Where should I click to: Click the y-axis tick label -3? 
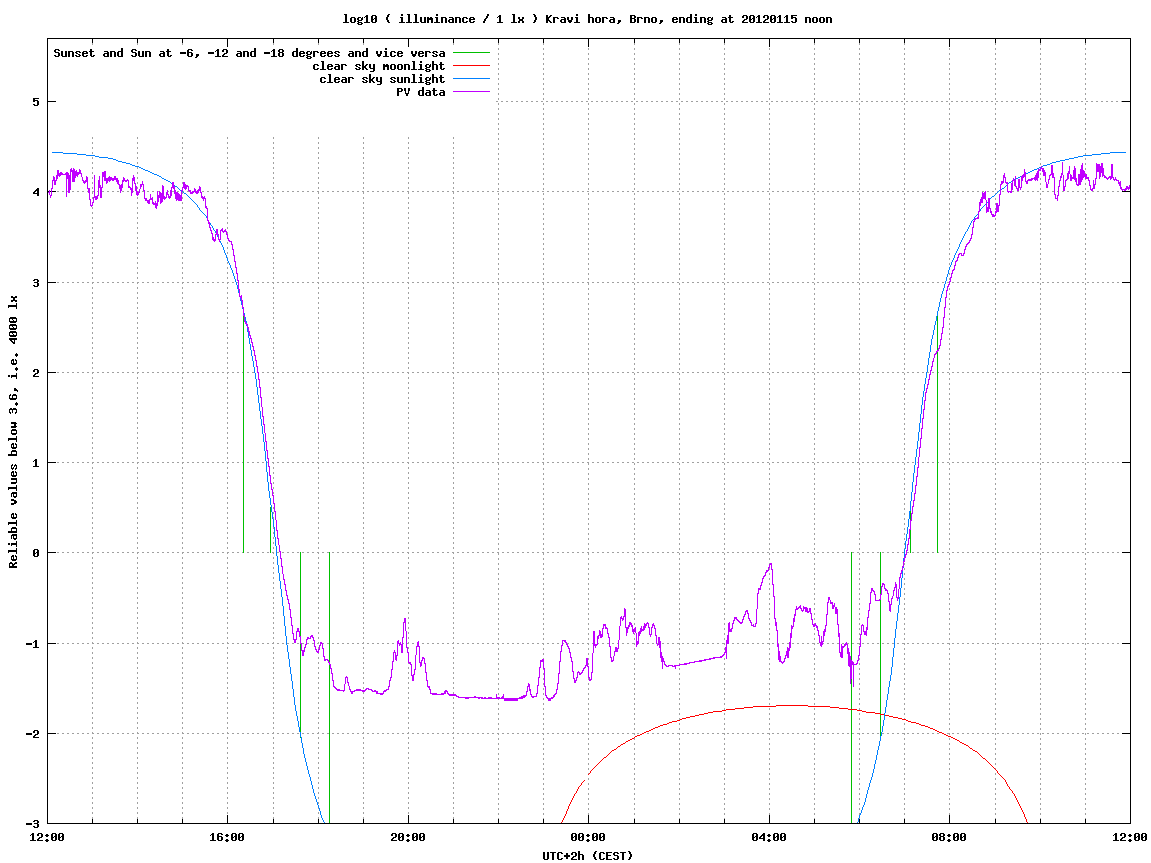pyautogui.click(x=32, y=824)
